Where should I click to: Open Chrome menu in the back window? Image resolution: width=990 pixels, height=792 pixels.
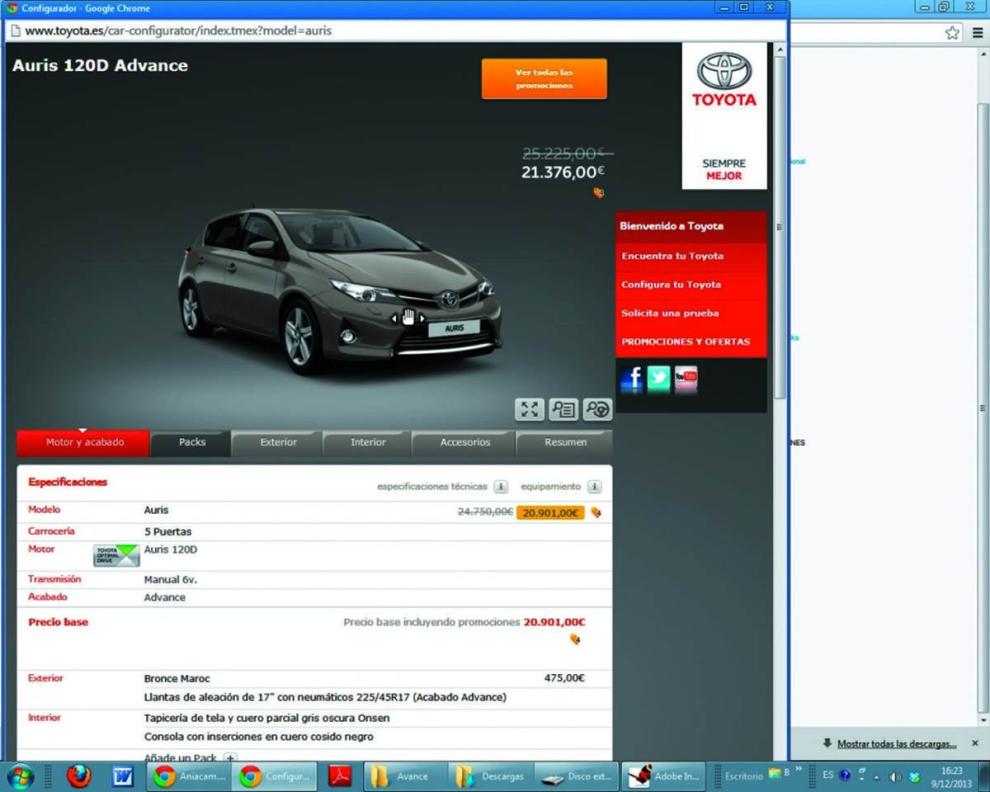click(977, 33)
